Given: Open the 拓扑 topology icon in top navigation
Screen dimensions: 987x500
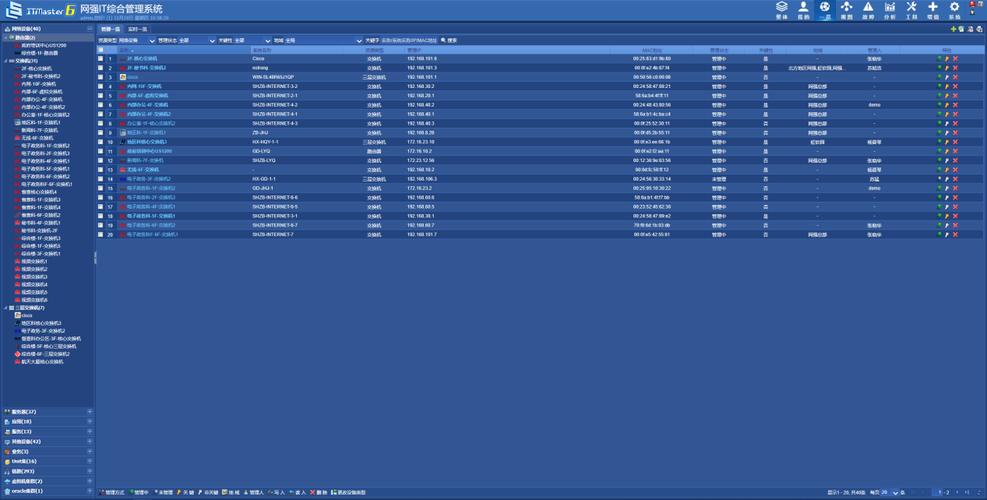Looking at the screenshot, I should tap(846, 9).
